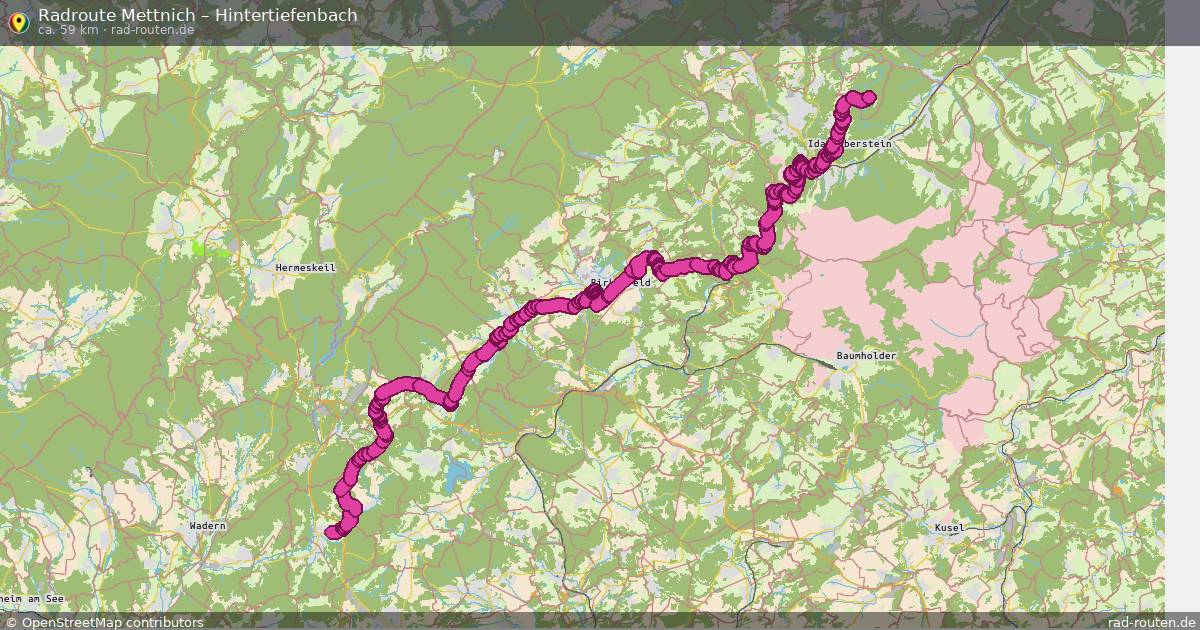Click the Hermeskeil town label
1200x630 pixels.
306,268
